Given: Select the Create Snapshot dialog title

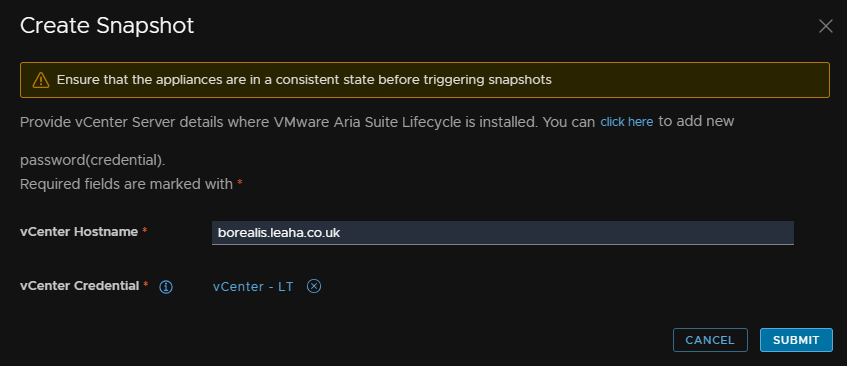Looking at the screenshot, I should click(x=107, y=26).
